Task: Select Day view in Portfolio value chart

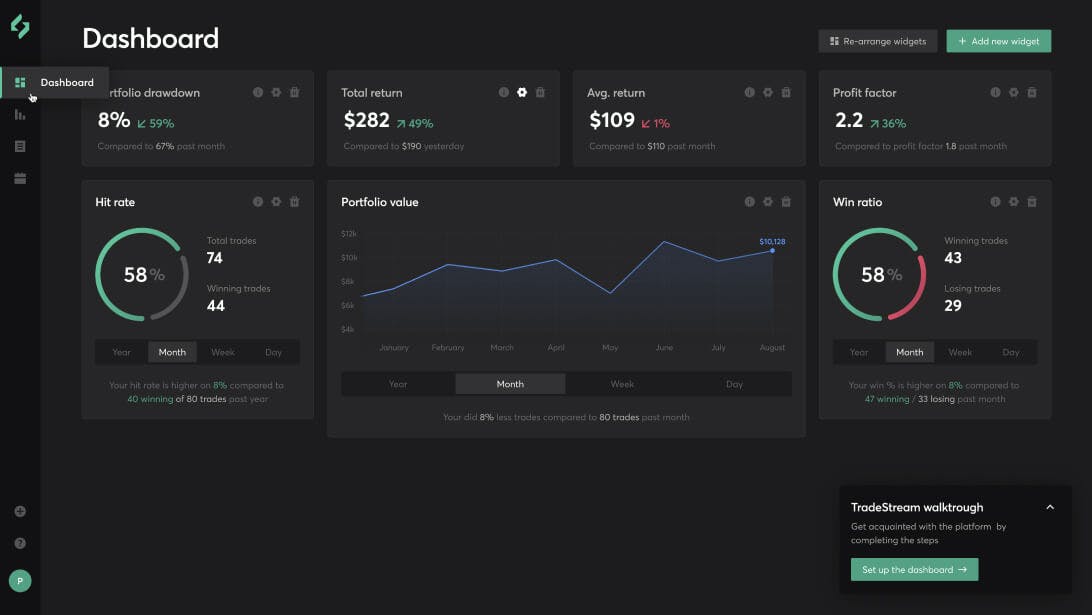Action: (x=734, y=383)
